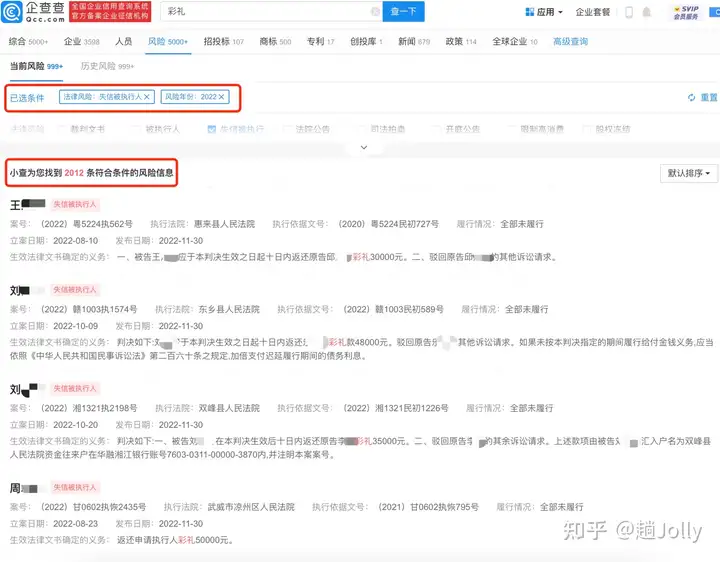This screenshot has width=720, height=562.
Task: Toggle the 股权冻结 checkbox
Action: point(587,129)
